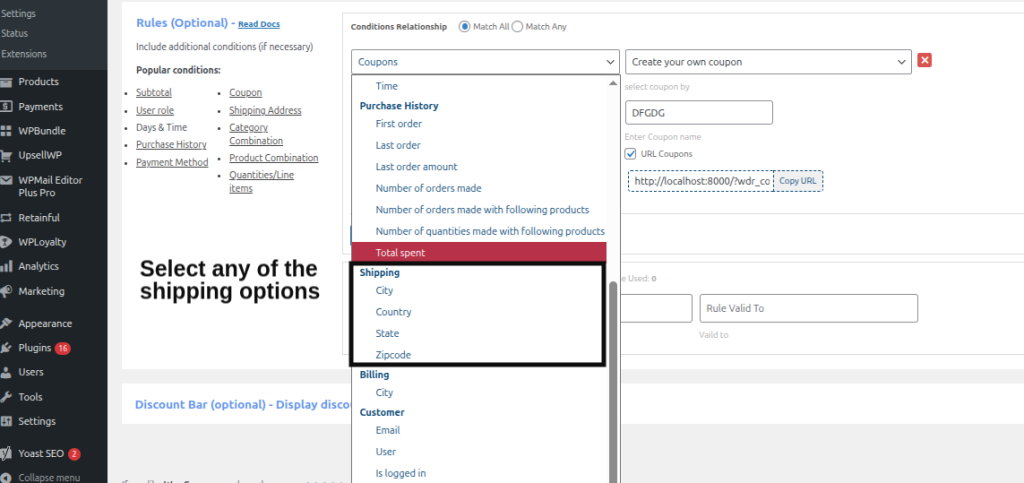Click the Retainful sidebar icon
Screen dimensions: 1024x483
[x=6, y=217]
